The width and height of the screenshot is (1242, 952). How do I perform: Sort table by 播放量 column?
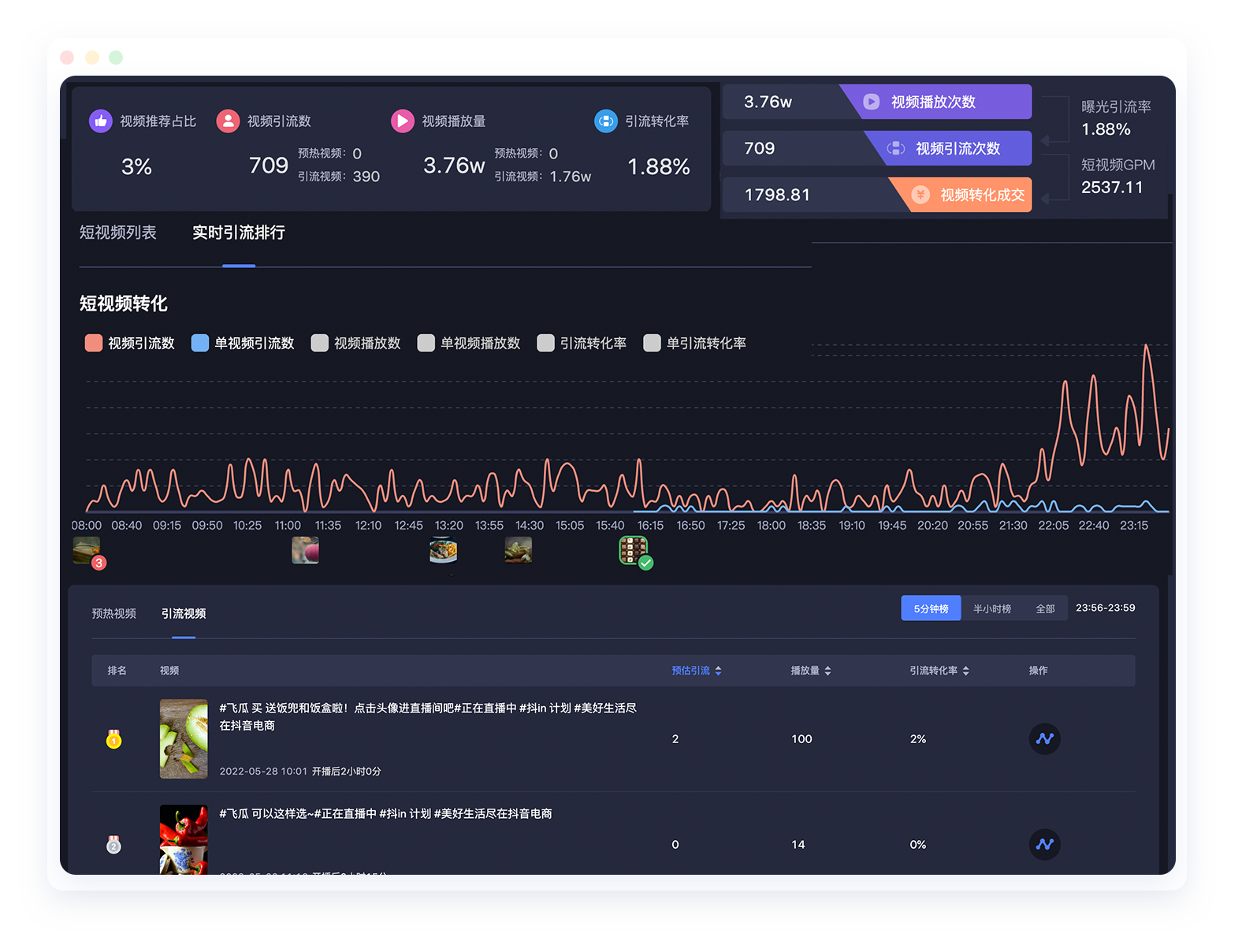811,671
